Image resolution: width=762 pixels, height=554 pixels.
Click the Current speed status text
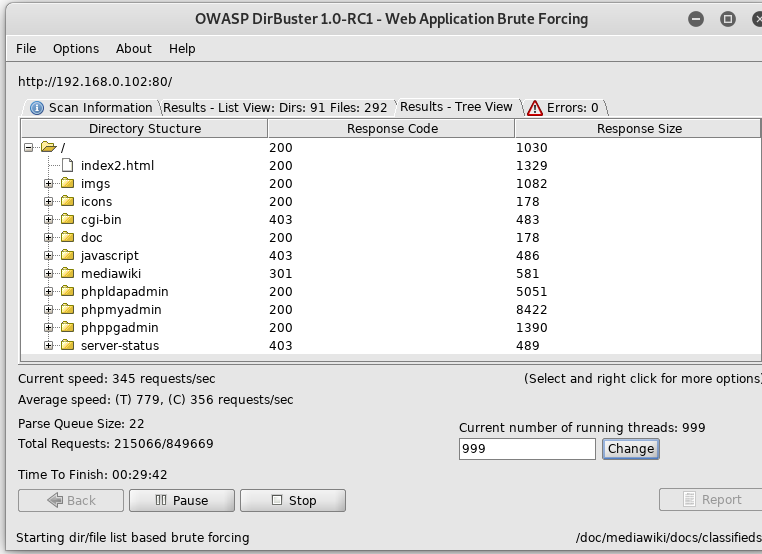click(117, 379)
